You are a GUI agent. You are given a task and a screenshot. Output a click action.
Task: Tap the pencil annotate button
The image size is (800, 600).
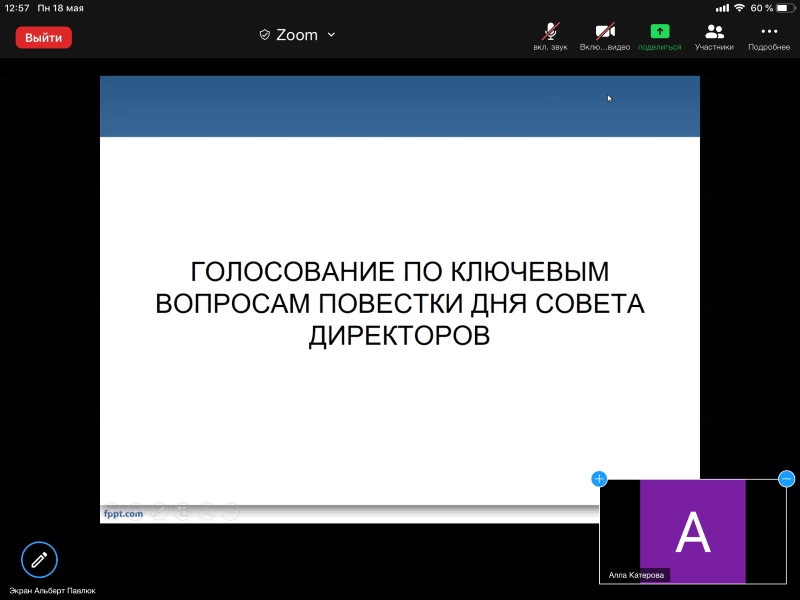(39, 560)
